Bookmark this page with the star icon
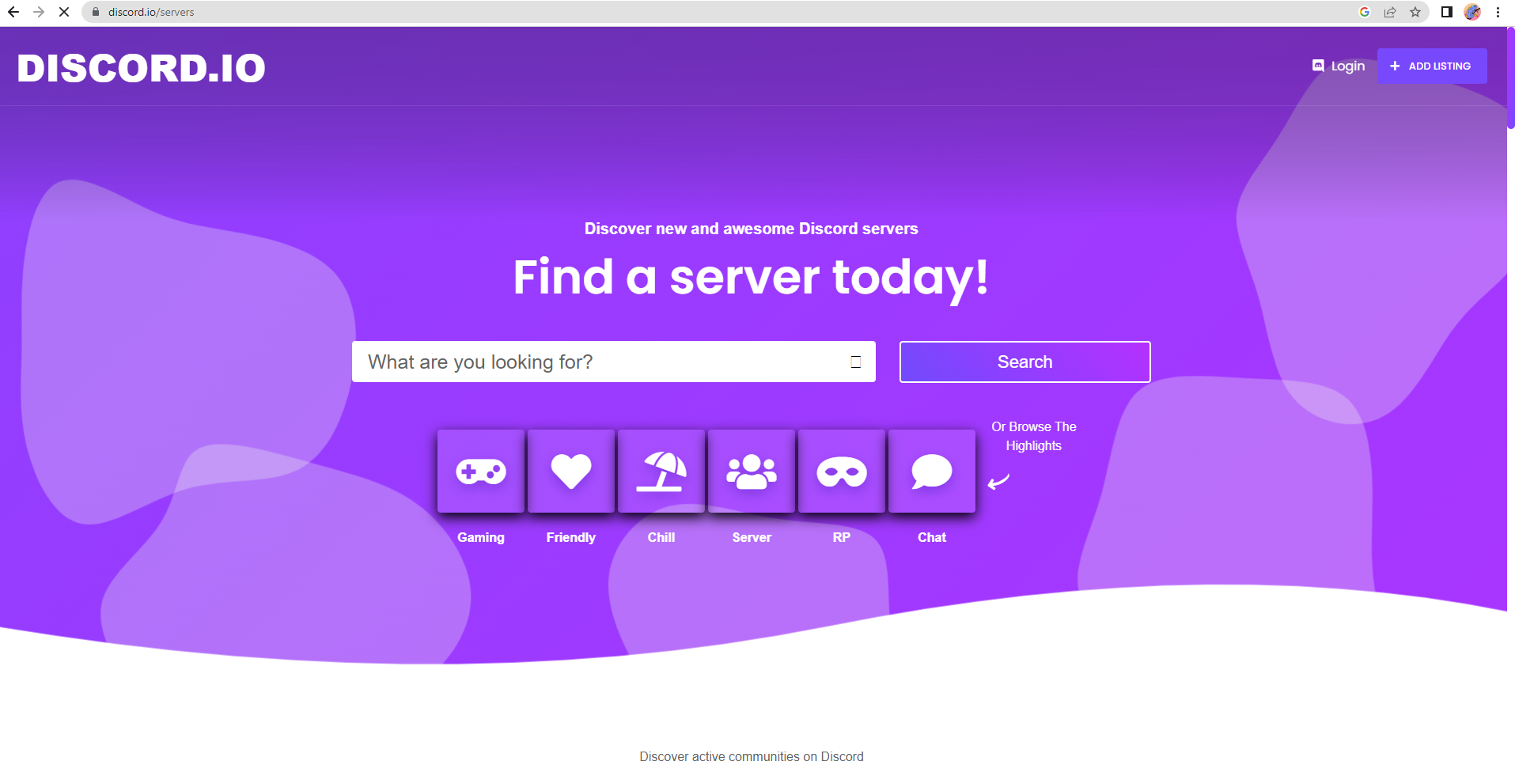Screen dimensions: 1515x784 coord(1415,12)
